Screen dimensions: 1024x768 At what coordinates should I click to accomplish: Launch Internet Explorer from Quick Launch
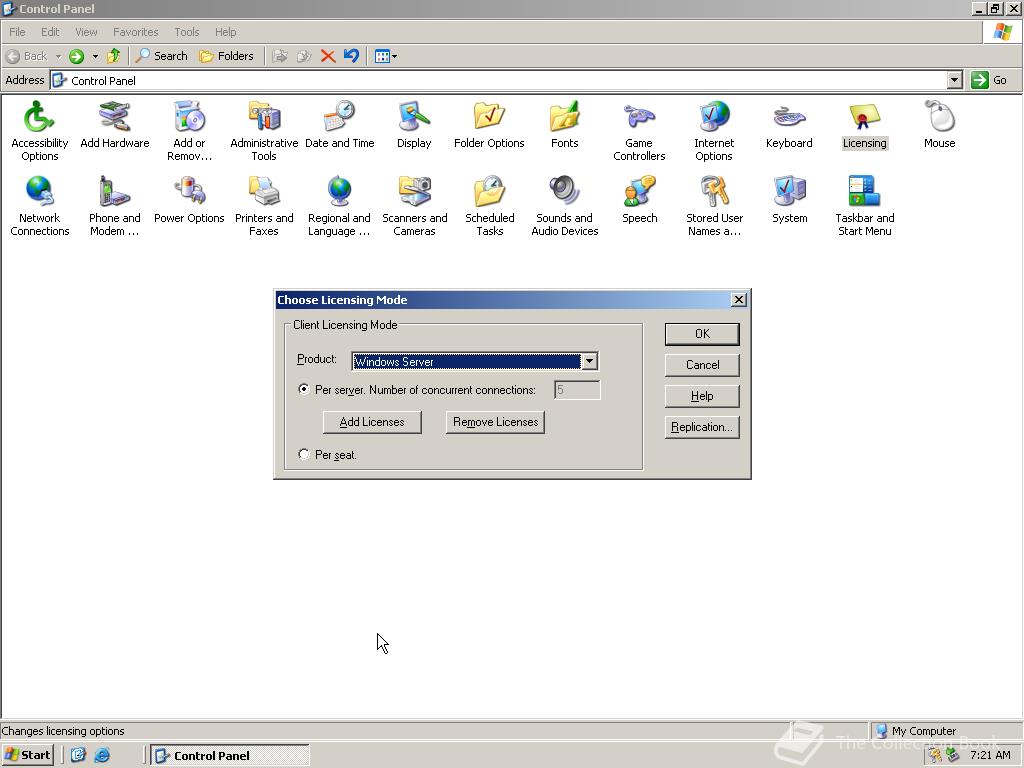[102, 755]
